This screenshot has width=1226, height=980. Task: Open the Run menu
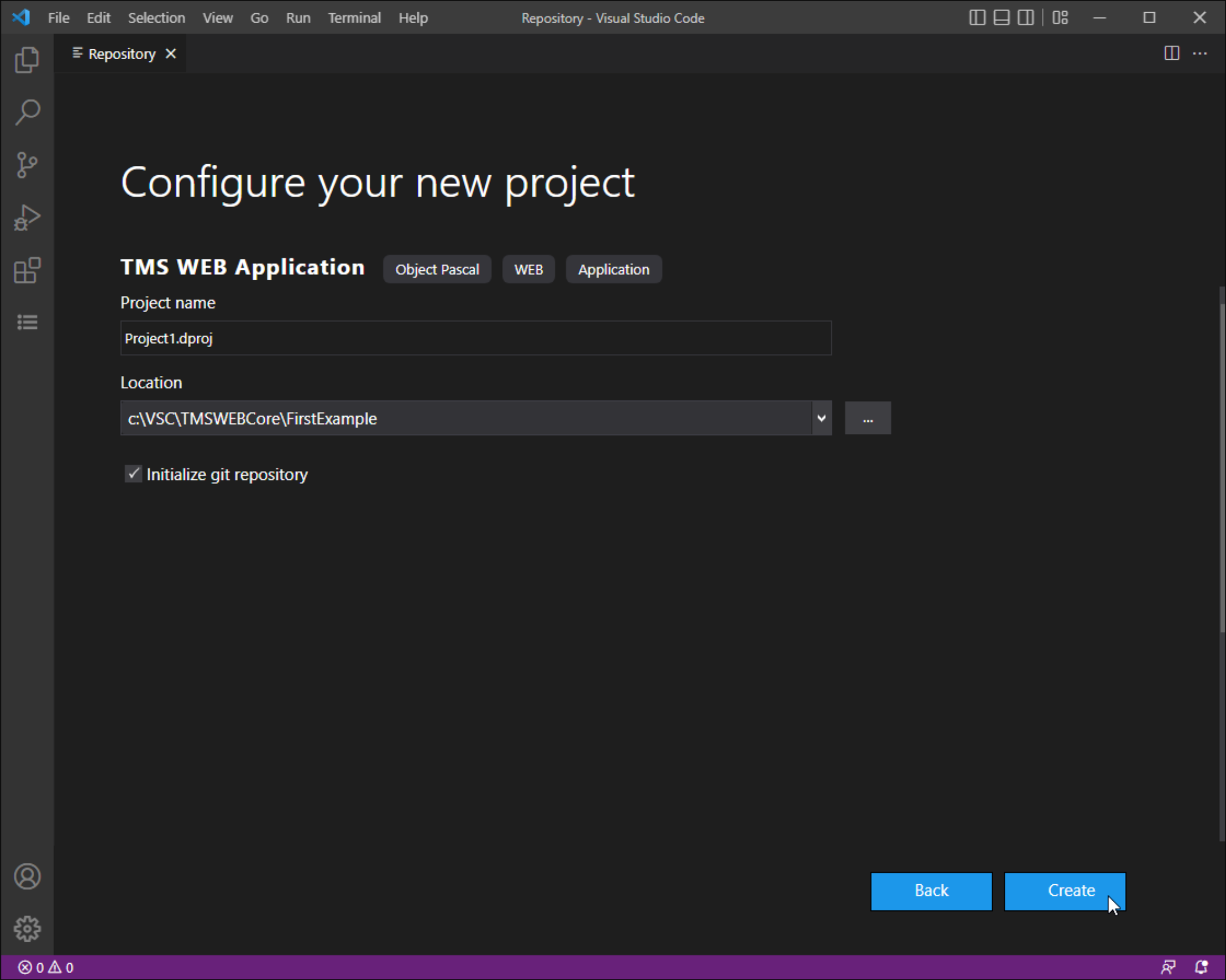tap(298, 18)
